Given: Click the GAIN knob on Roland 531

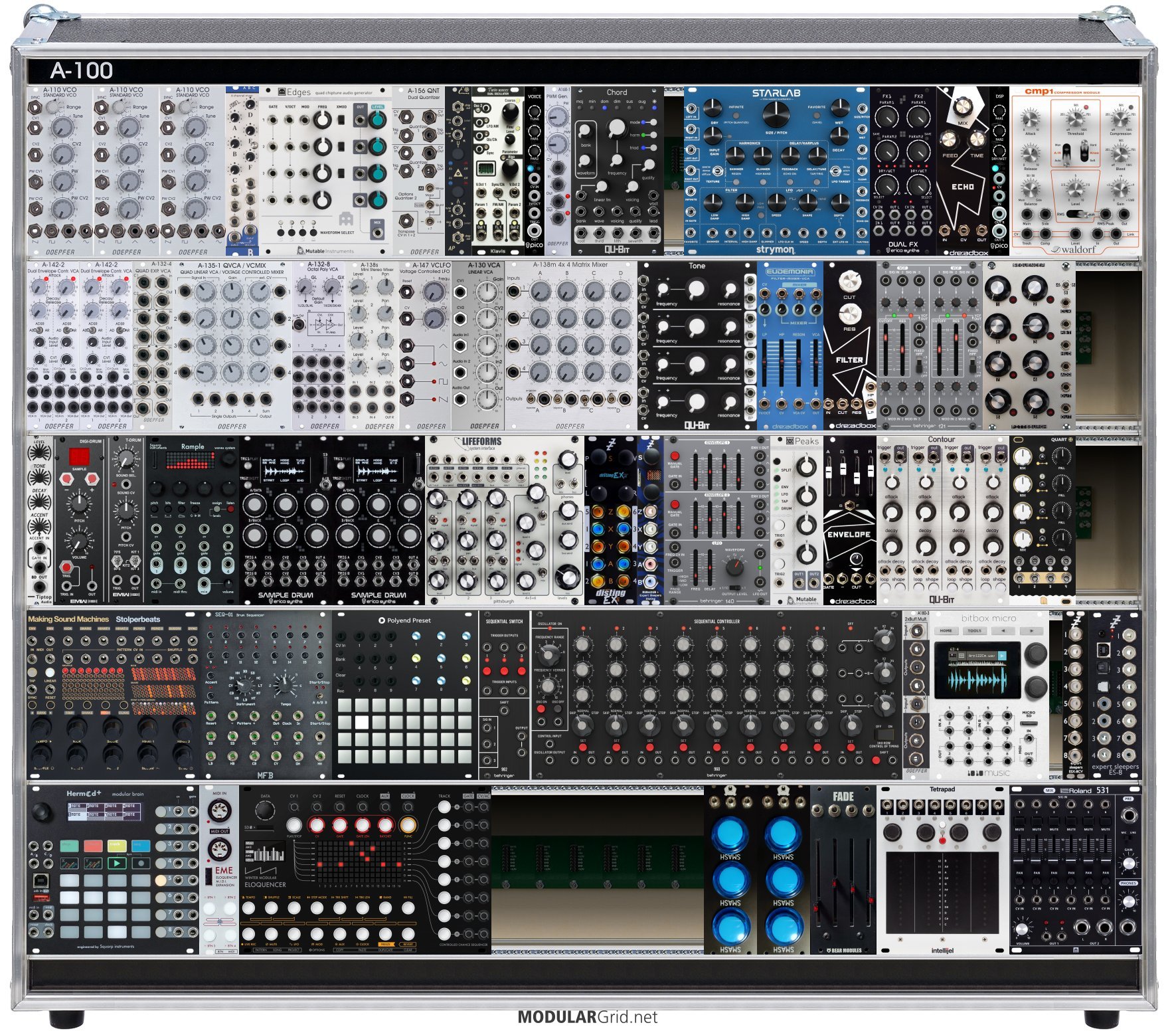Looking at the screenshot, I should (x=1128, y=862).
